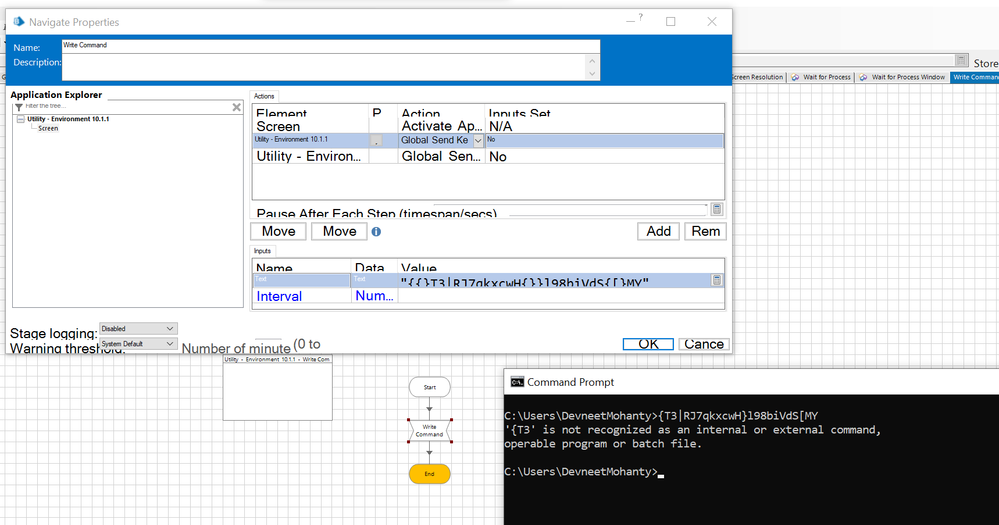The height and width of the screenshot is (525, 999).
Task: Click the icon on Wait for Process tab
Action: (x=795, y=77)
